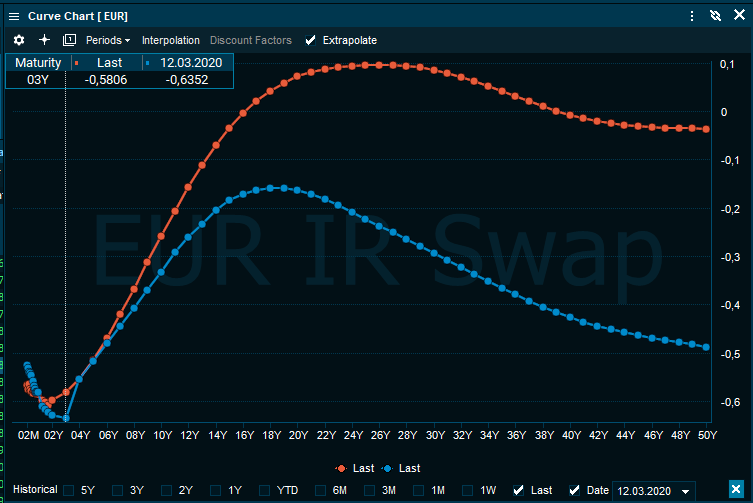Check the YTD historical checkbox

pos(265,490)
